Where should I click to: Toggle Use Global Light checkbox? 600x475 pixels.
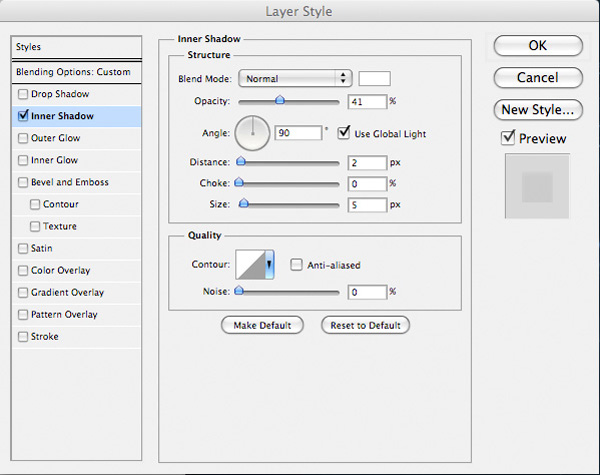[344, 133]
